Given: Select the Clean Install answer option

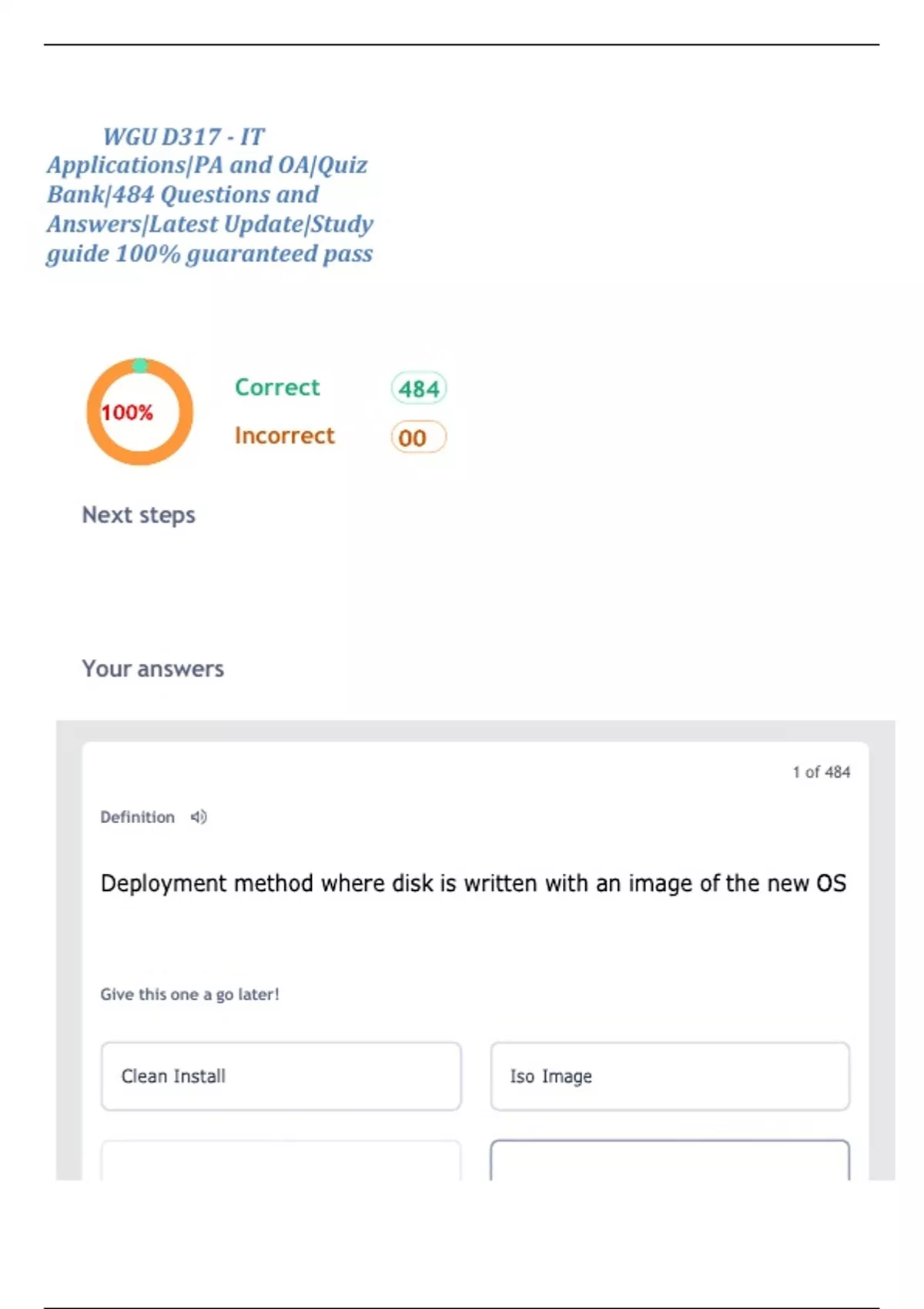Looking at the screenshot, I should (281, 1076).
